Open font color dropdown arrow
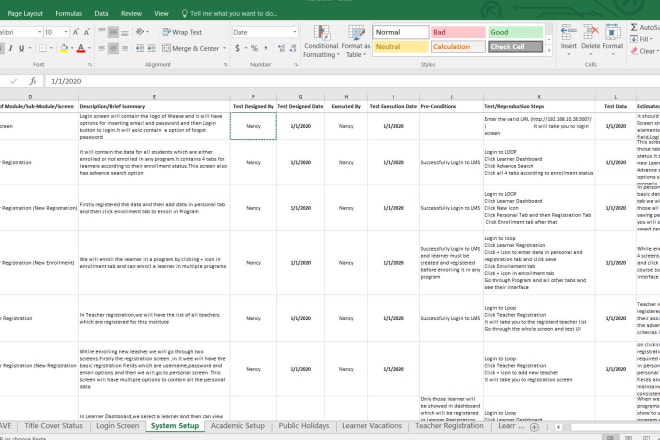 [x=89, y=48]
